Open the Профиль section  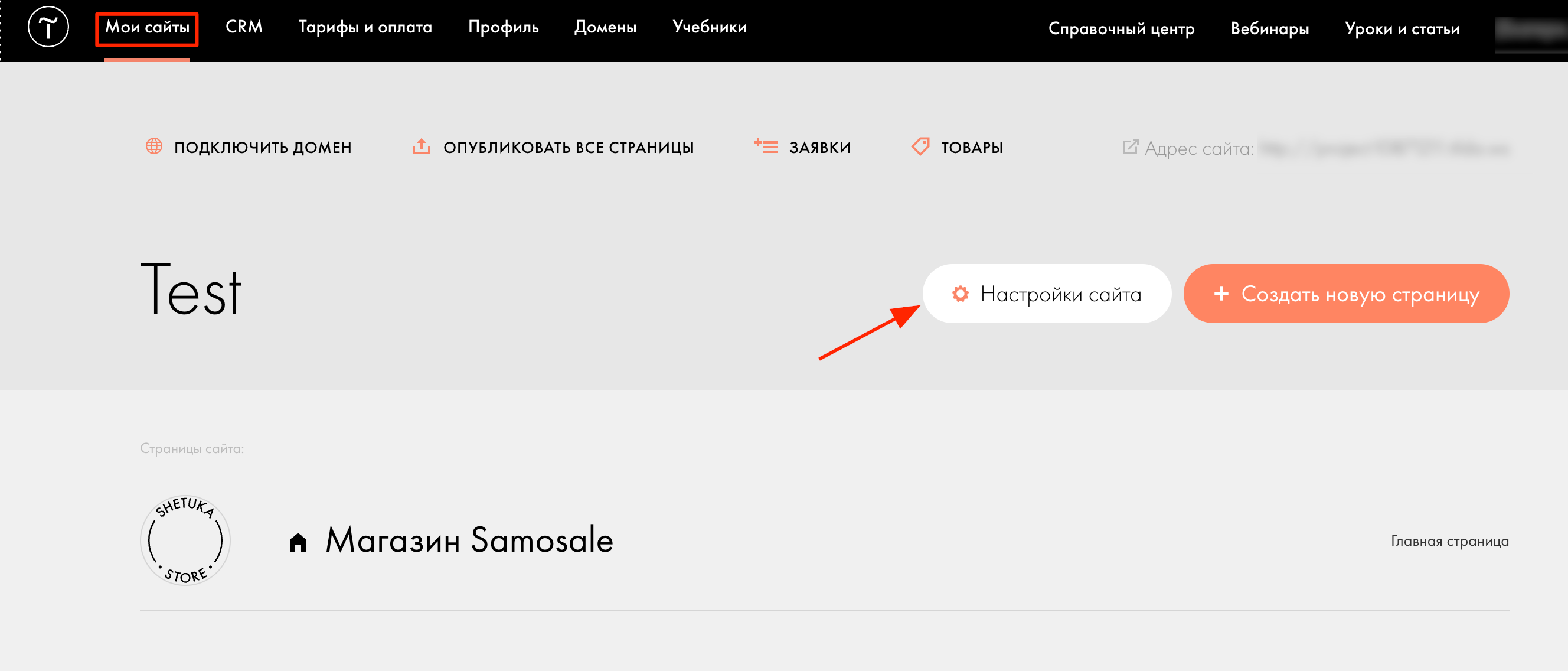504,27
